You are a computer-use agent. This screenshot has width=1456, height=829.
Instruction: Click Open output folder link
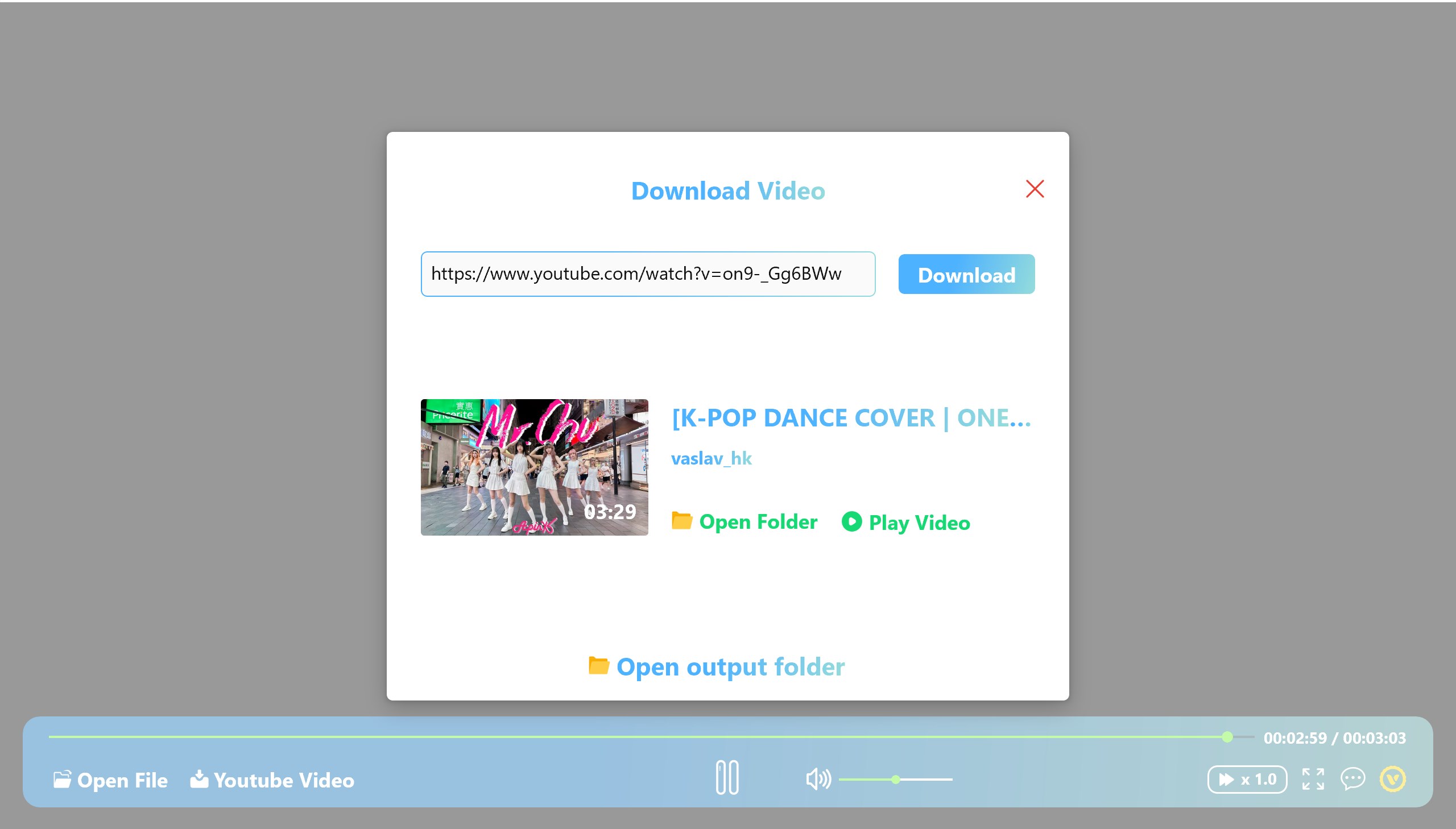(730, 666)
